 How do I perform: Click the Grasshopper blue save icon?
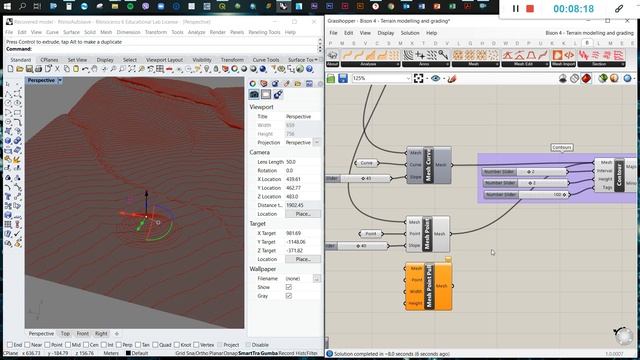point(343,78)
